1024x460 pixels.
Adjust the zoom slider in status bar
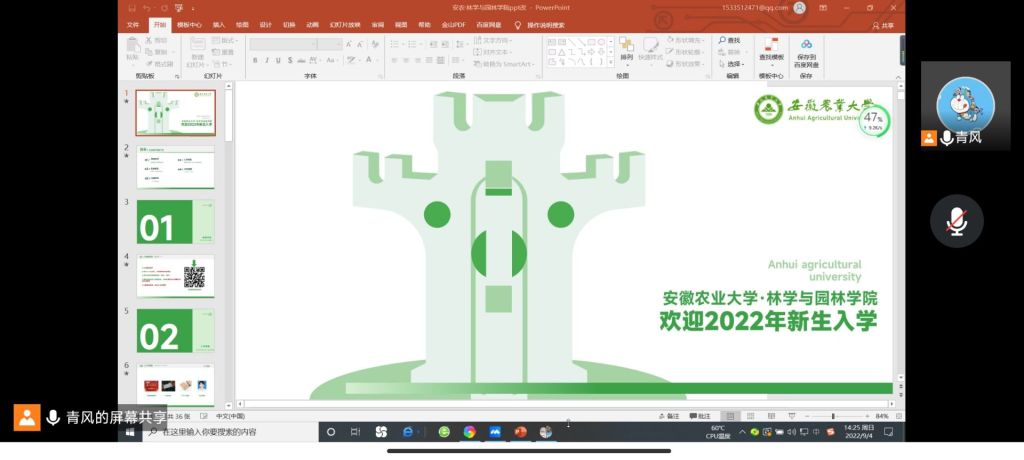tap(833, 416)
